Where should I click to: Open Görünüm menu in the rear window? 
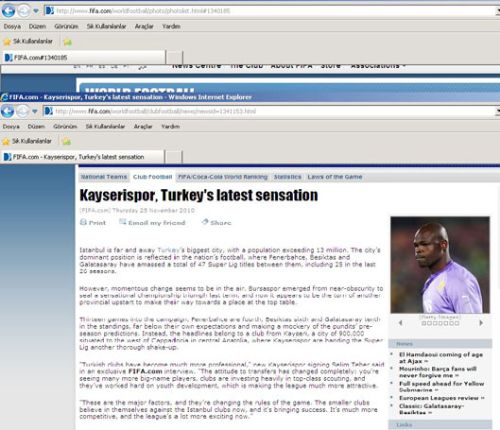tap(66, 26)
